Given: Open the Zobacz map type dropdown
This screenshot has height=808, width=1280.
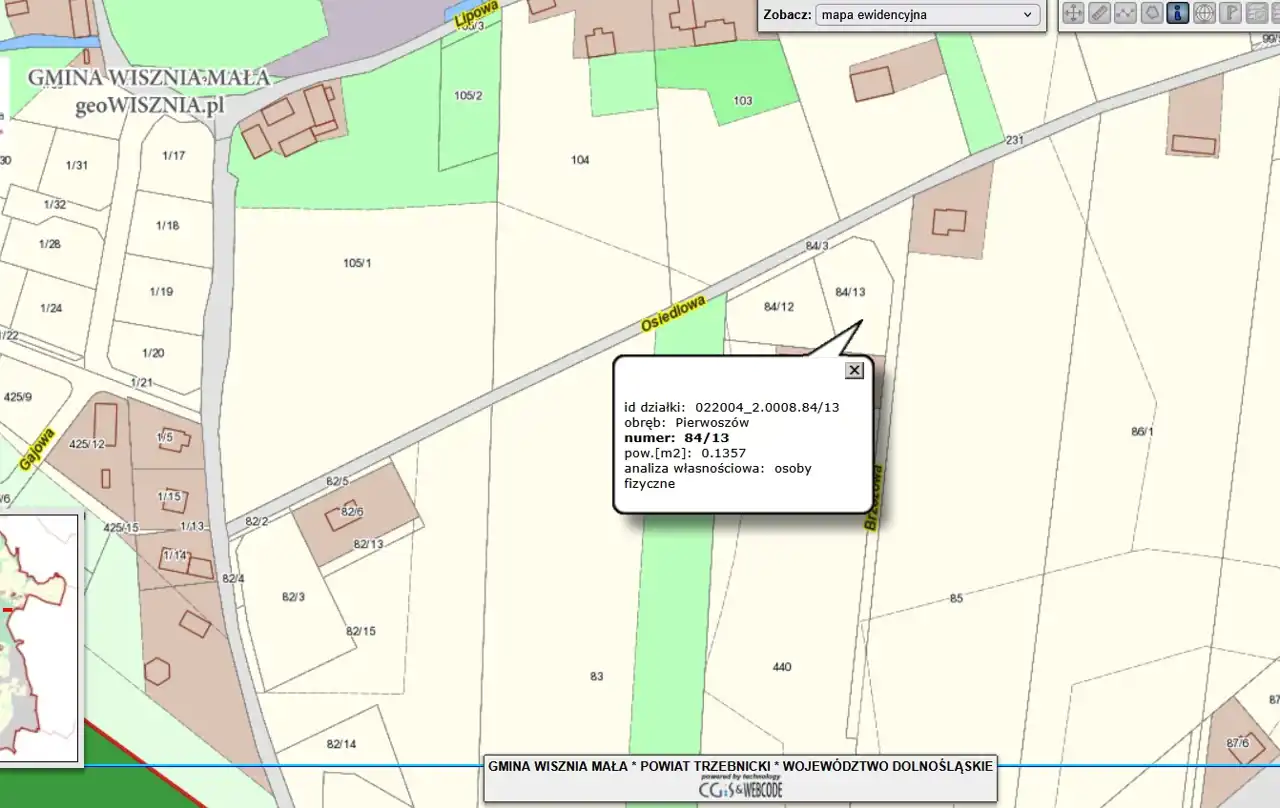Looking at the screenshot, I should tap(927, 15).
